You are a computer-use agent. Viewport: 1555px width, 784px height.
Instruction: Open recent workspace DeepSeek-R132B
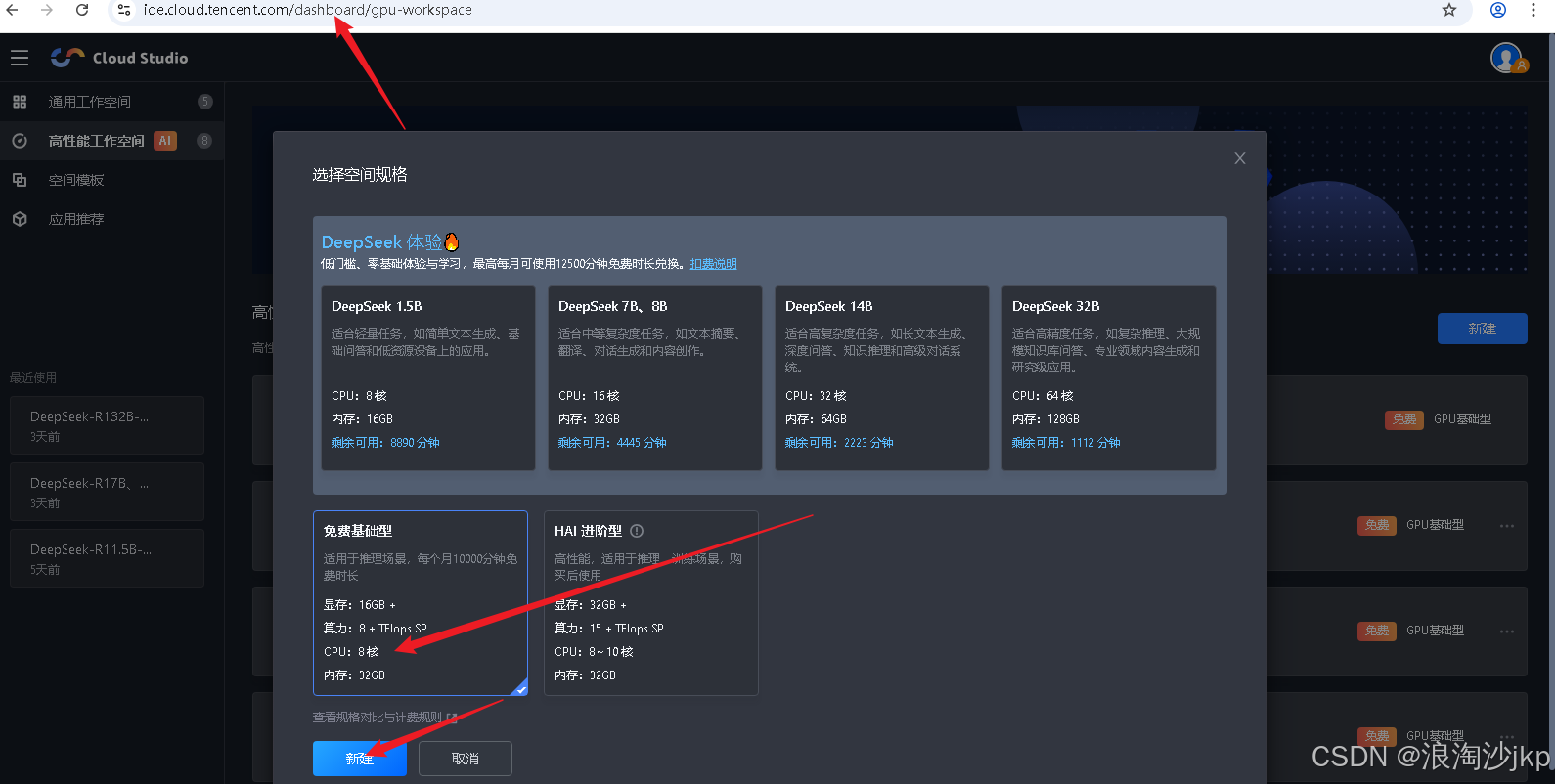pyautogui.click(x=107, y=425)
